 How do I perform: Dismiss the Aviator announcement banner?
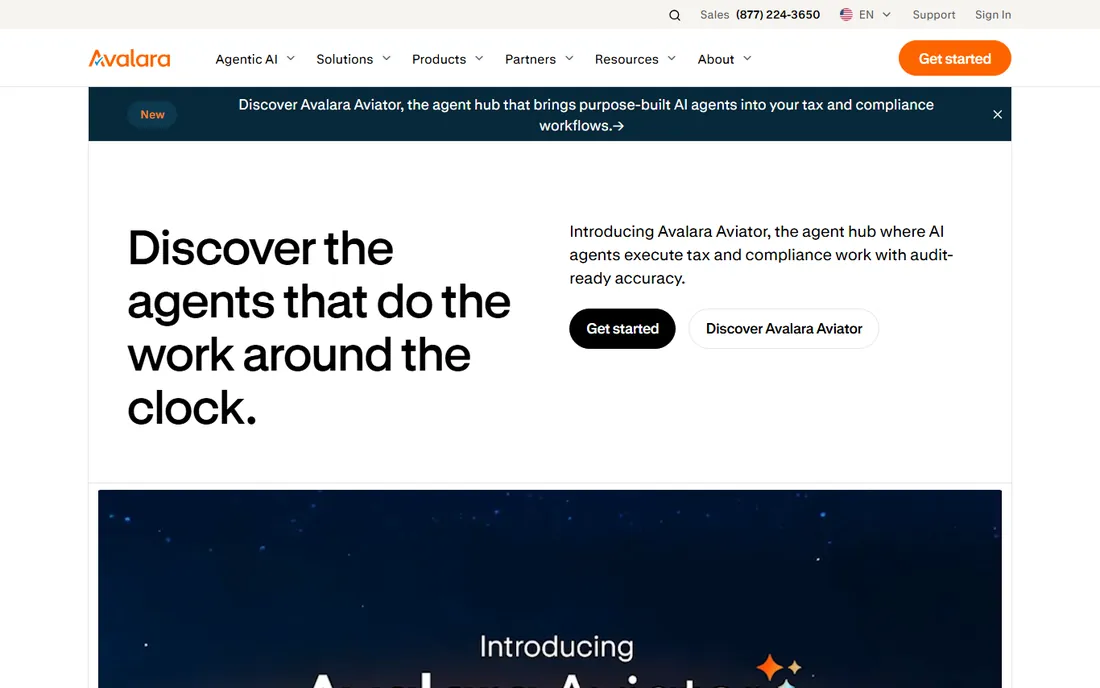pyautogui.click(x=997, y=114)
